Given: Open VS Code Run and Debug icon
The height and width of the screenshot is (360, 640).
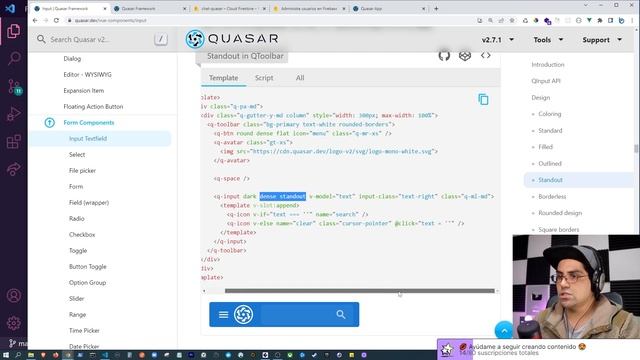Looking at the screenshot, I should (x=13, y=114).
